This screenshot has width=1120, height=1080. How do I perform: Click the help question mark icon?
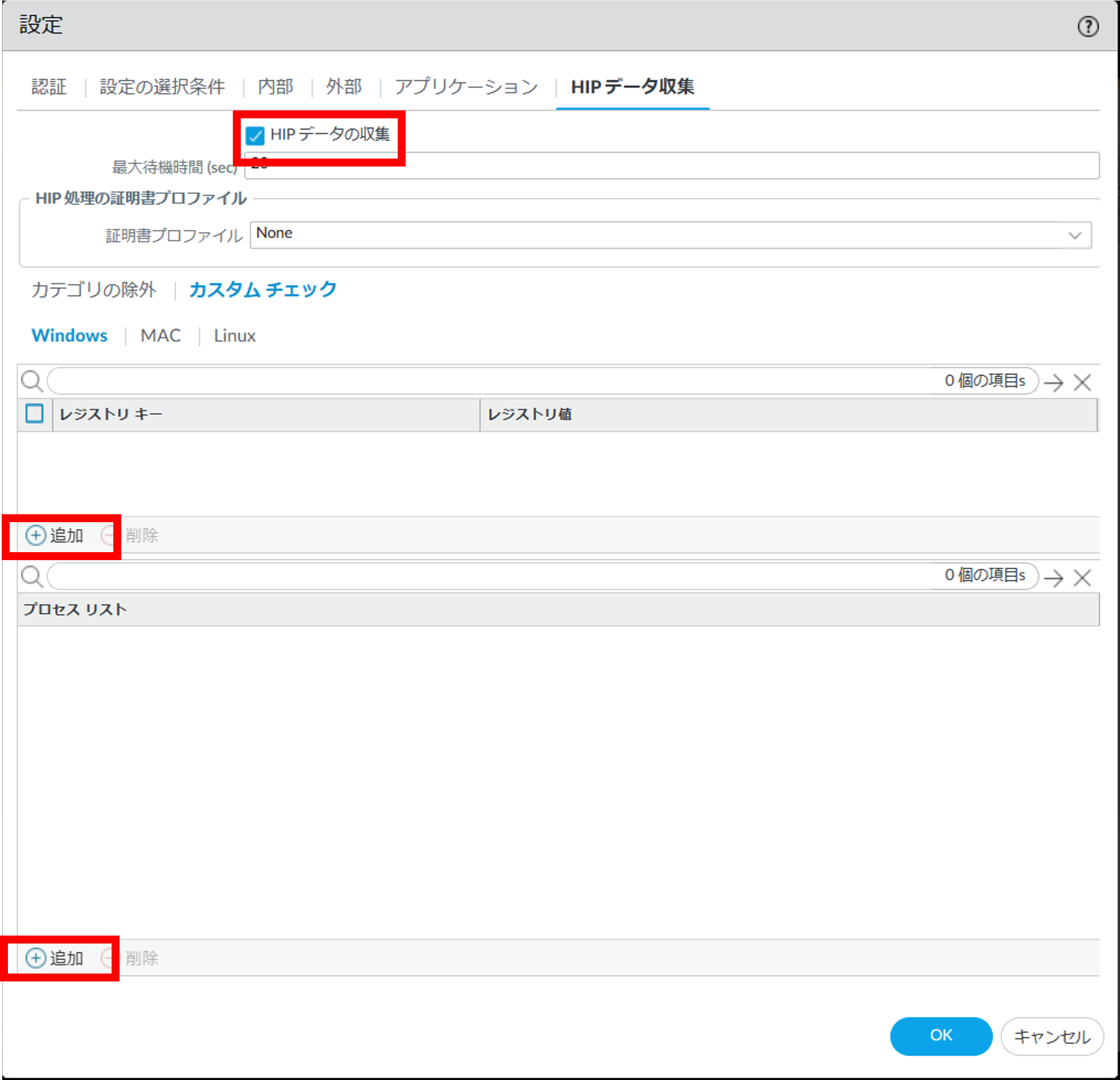tap(1088, 26)
